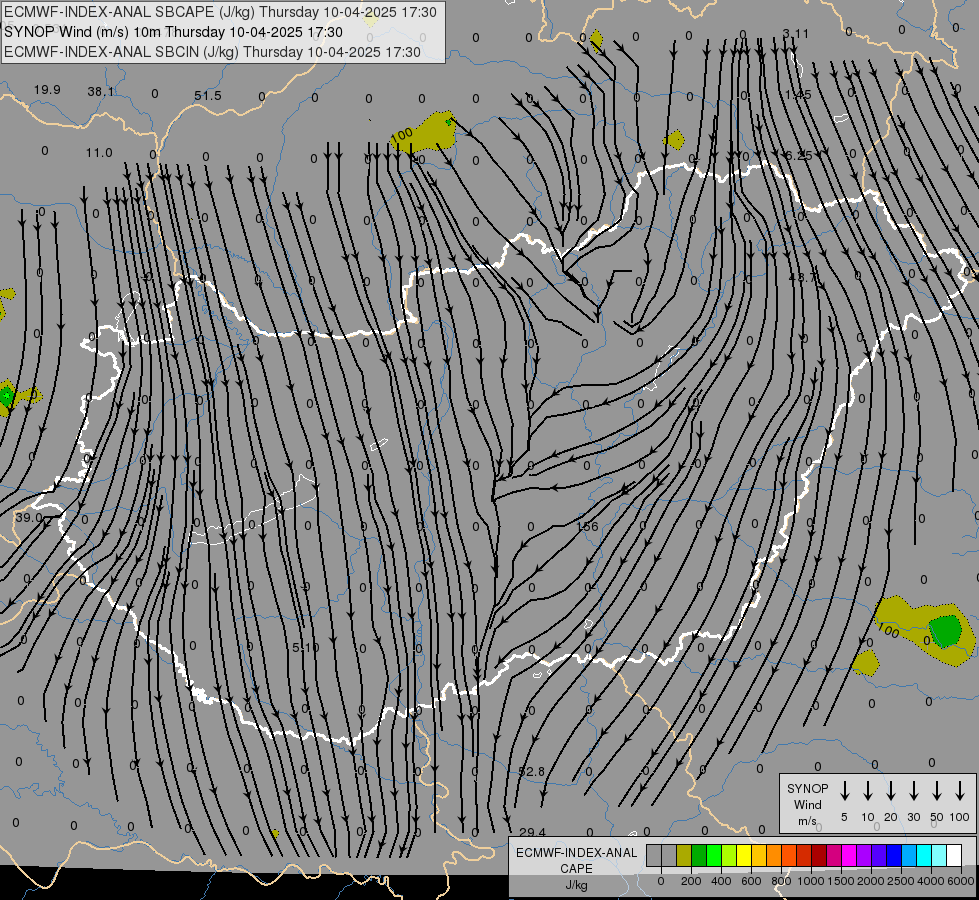Click the 19.9 value on the map
979x900 pixels.
point(47,90)
